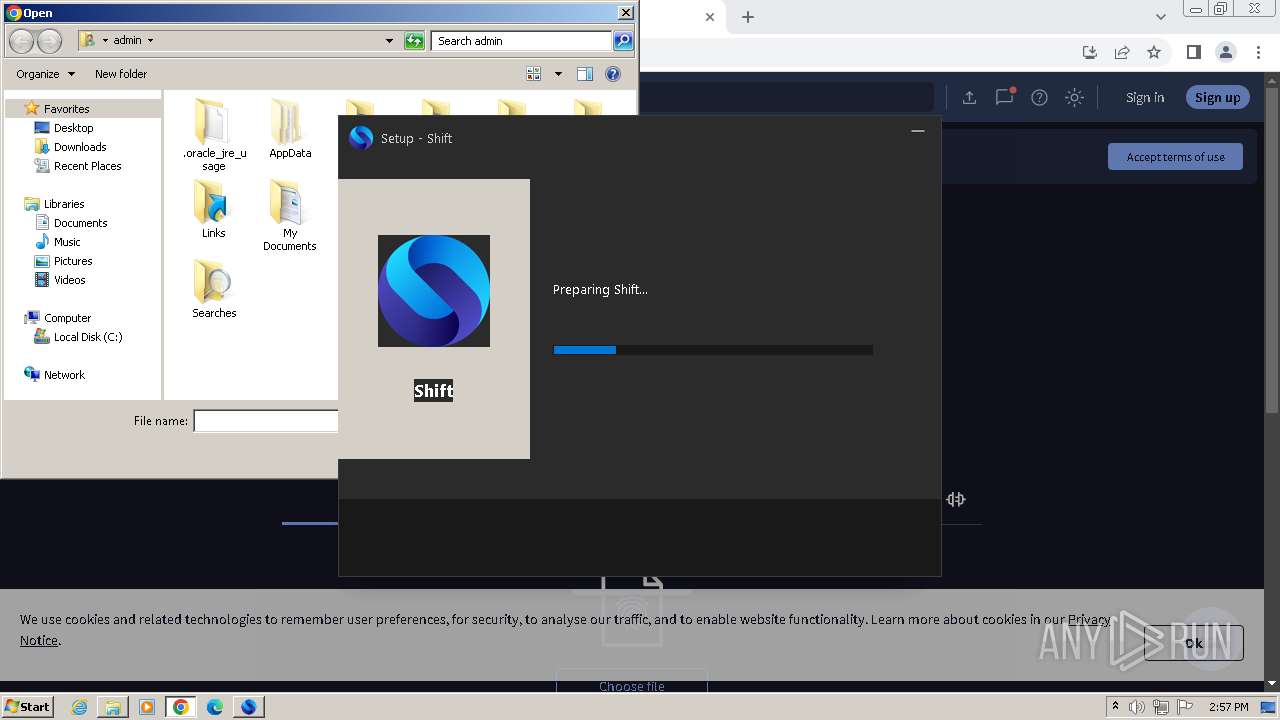Select Libraries in navigation pane
The height and width of the screenshot is (720, 1280).
[64, 203]
